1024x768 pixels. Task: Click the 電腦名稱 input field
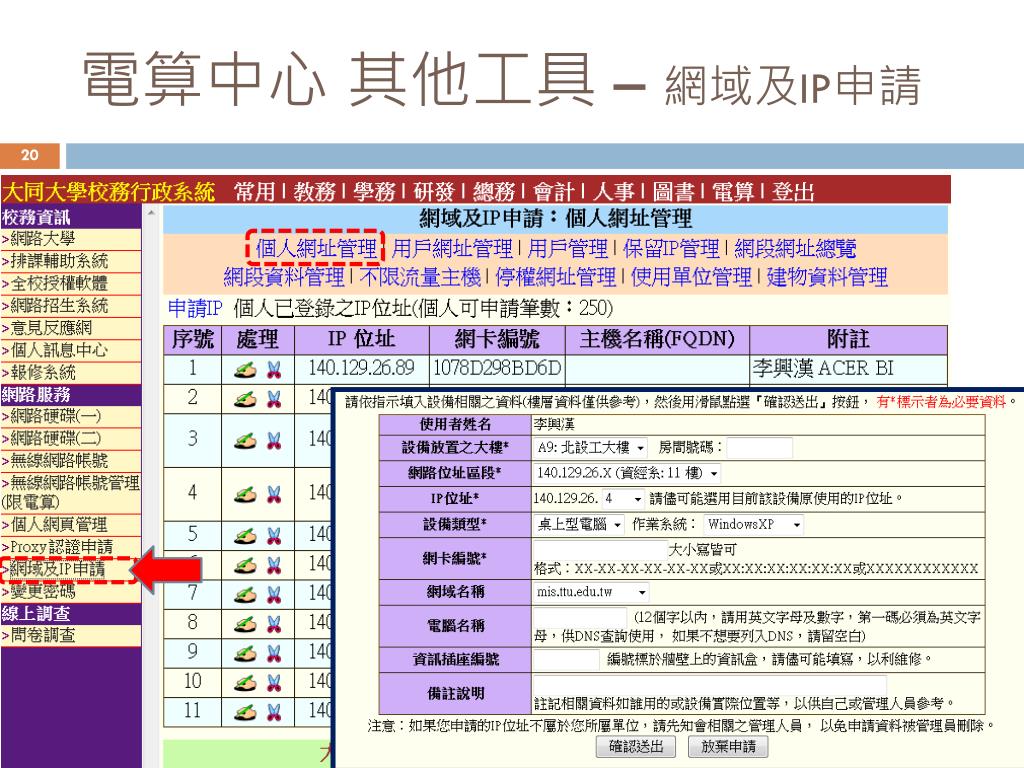tap(580, 617)
